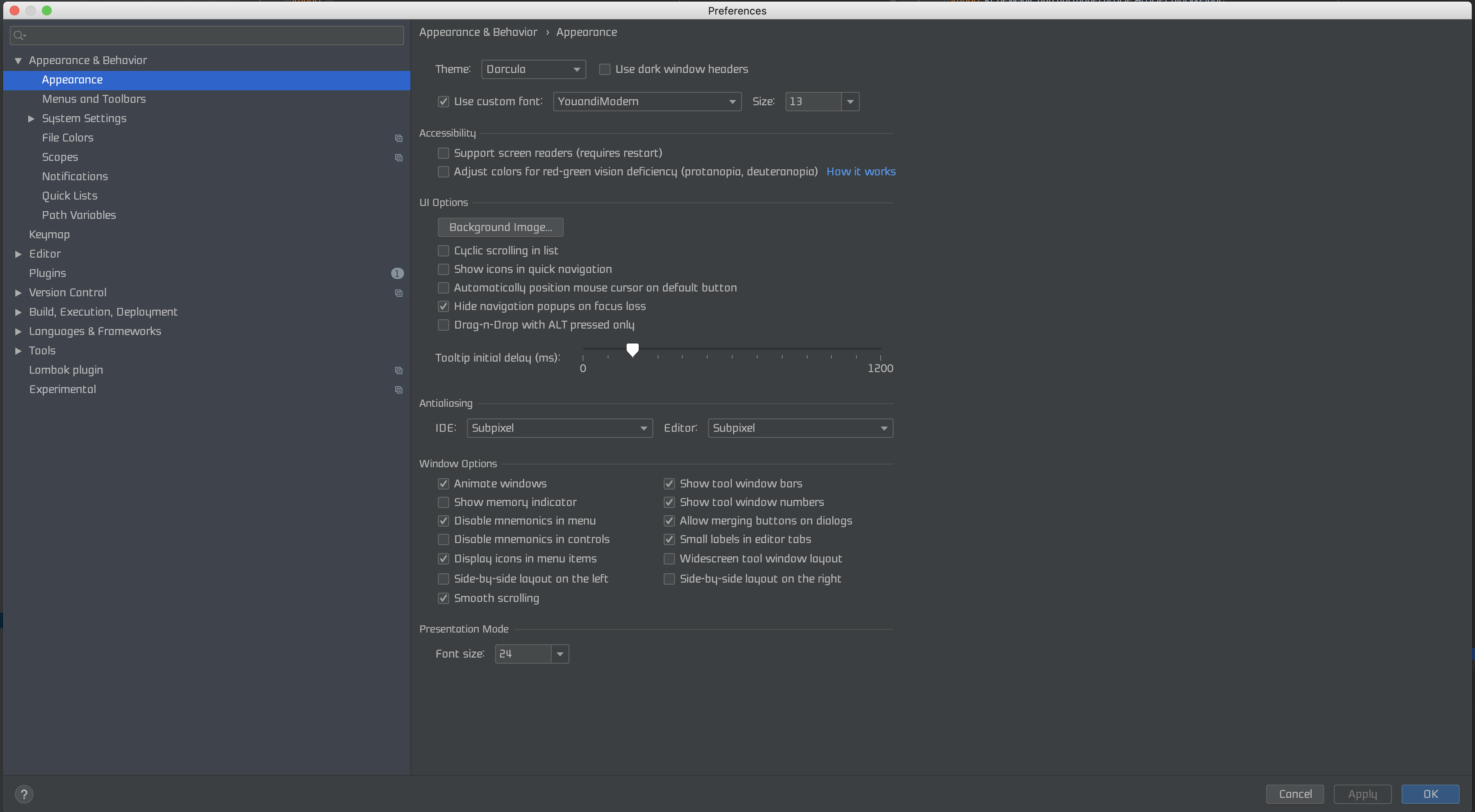
Task: Open IDE antialiasing Subpixel dropdown
Action: (559, 428)
